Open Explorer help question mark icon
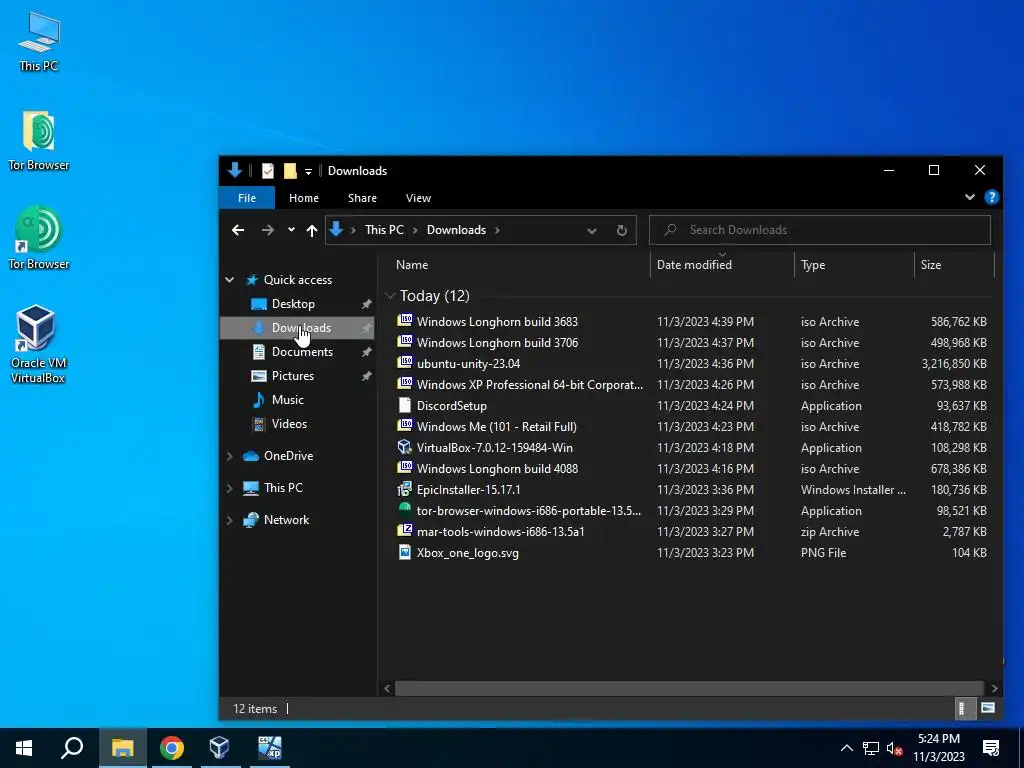The width and height of the screenshot is (1024, 768). [x=991, y=197]
